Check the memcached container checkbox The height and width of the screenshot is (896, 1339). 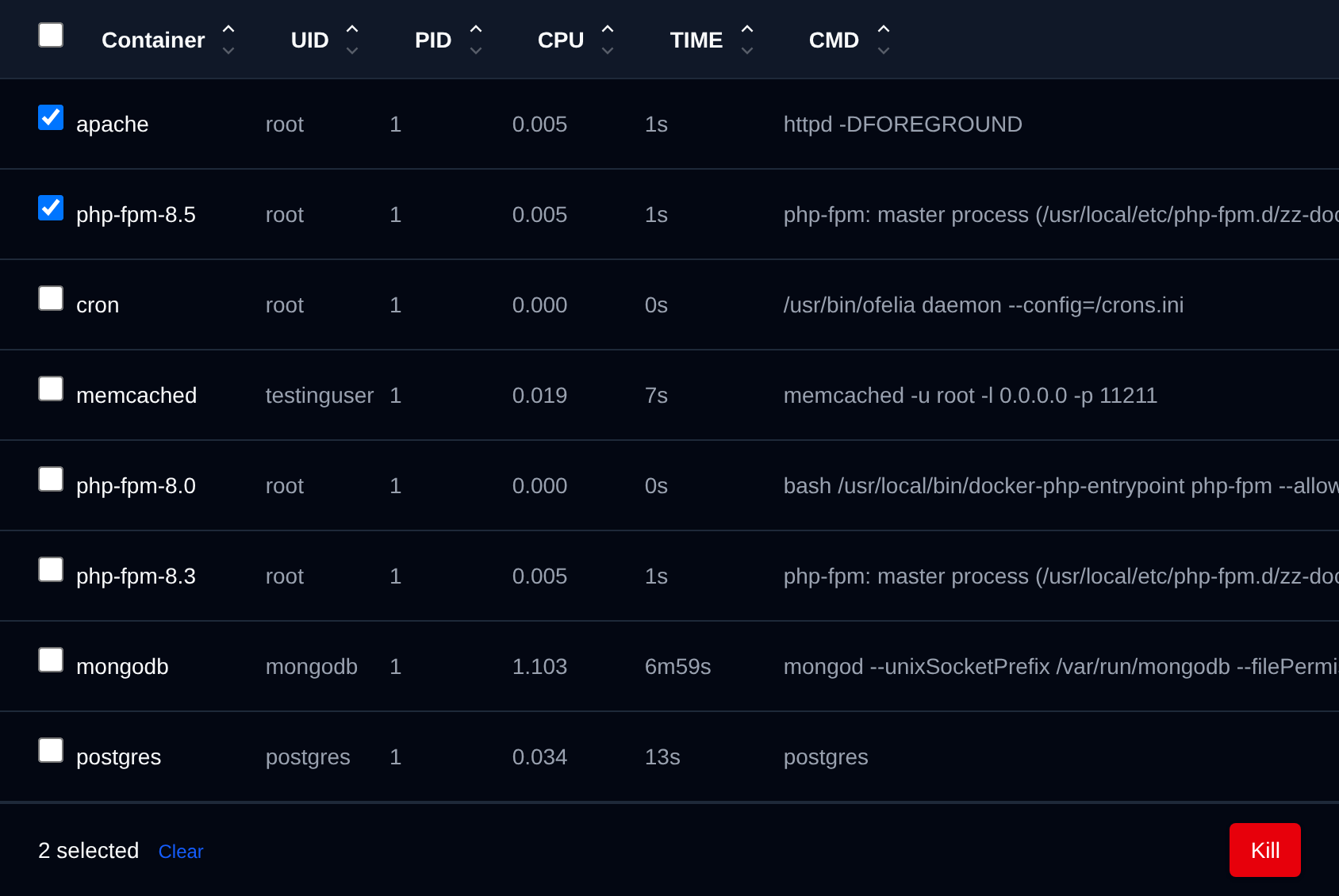(x=51, y=389)
